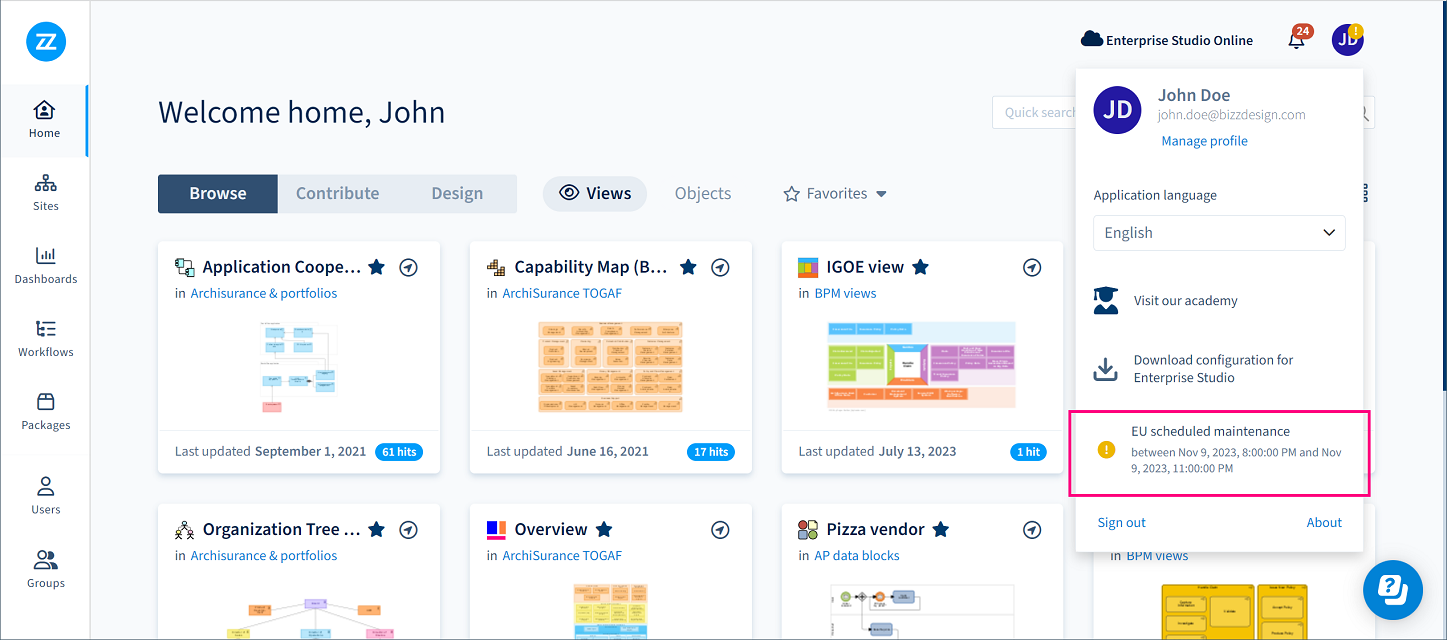
Task: Switch to the Contribute tab
Action: pyautogui.click(x=337, y=194)
